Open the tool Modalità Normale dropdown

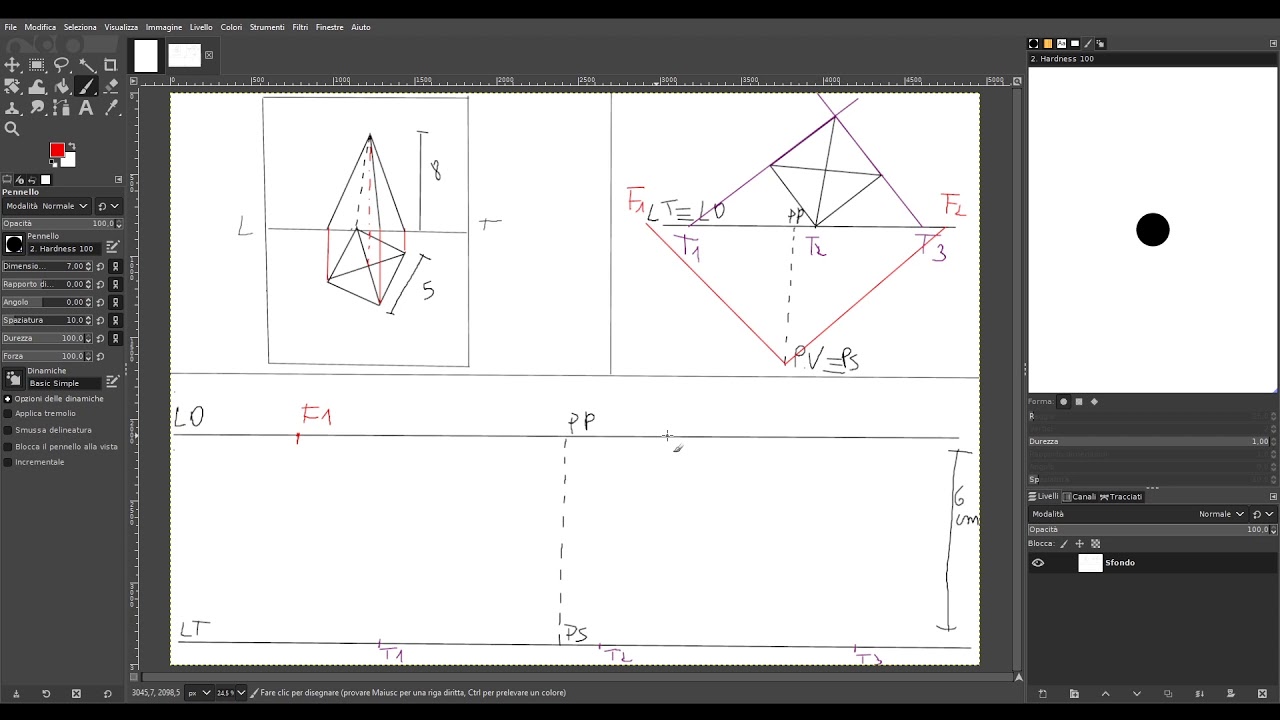tap(46, 206)
